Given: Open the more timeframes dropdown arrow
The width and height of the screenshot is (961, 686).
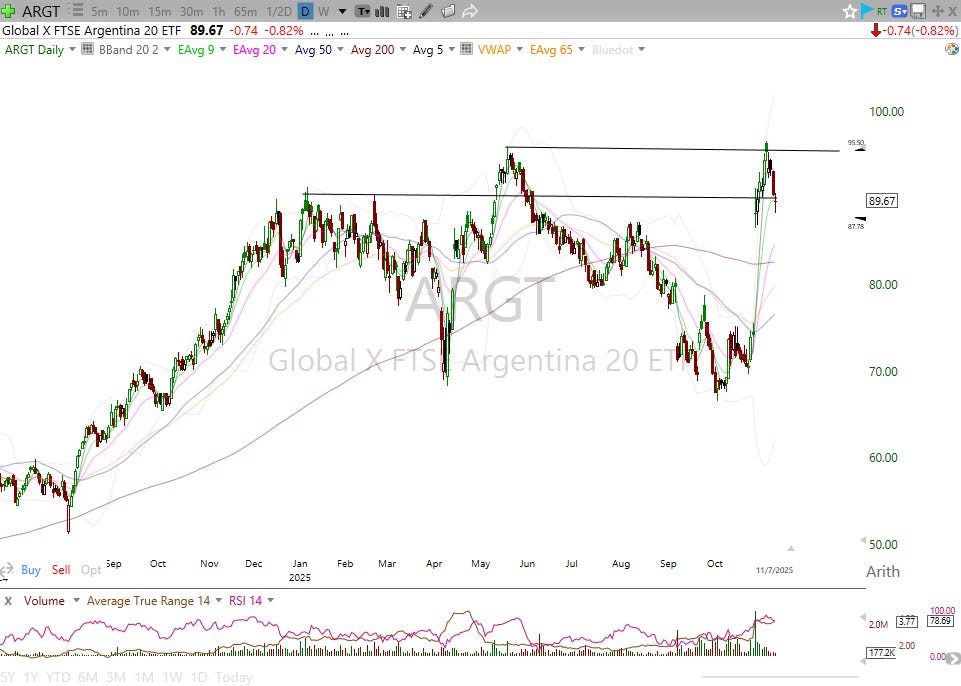Looking at the screenshot, I should (343, 12).
